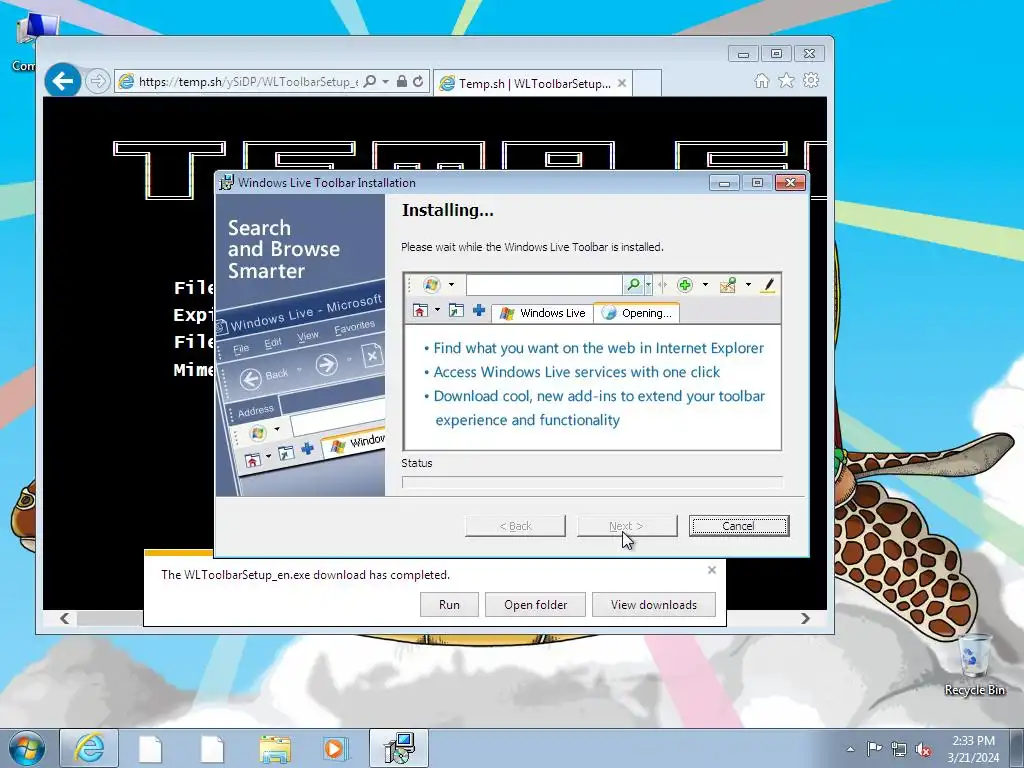Image resolution: width=1024 pixels, height=768 pixels.
Task: Click the URL field in Internet Explorer
Action: (248, 82)
